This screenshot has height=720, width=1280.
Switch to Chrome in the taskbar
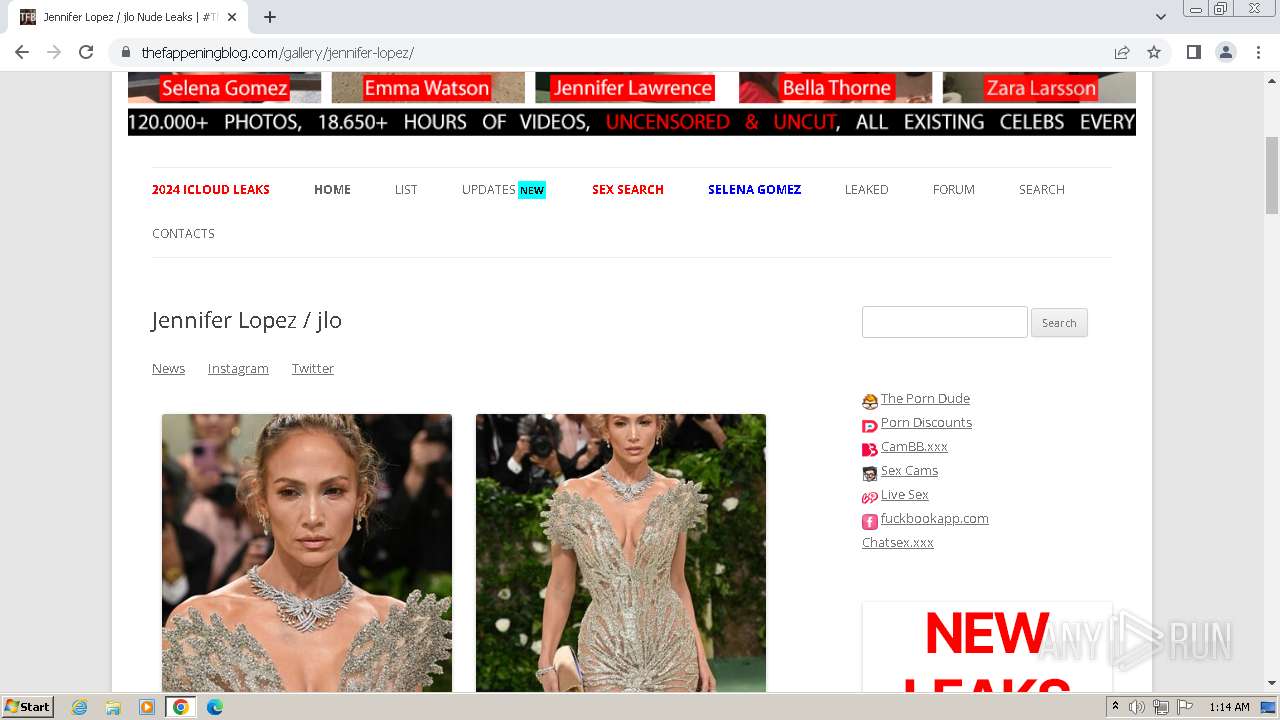pyautogui.click(x=180, y=707)
